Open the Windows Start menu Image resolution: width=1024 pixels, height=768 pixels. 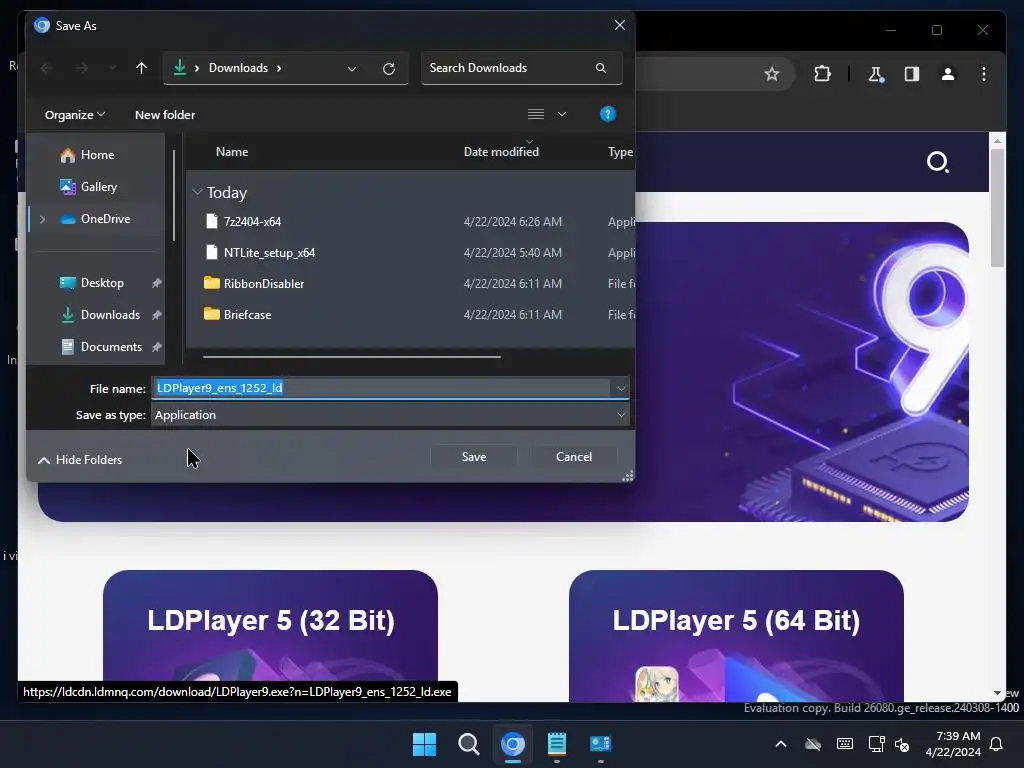(x=424, y=744)
